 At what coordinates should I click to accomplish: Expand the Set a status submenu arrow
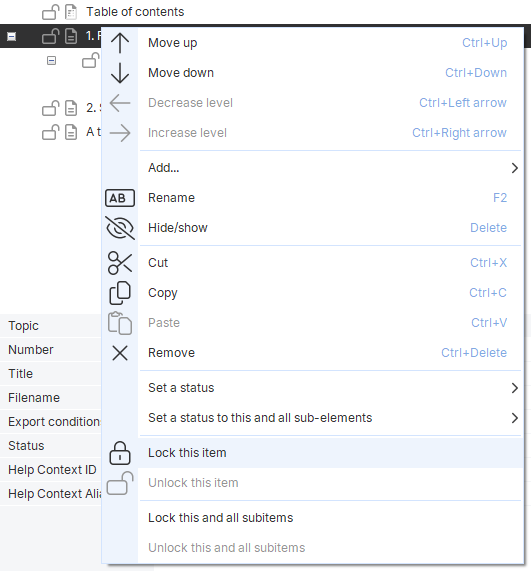[514, 388]
